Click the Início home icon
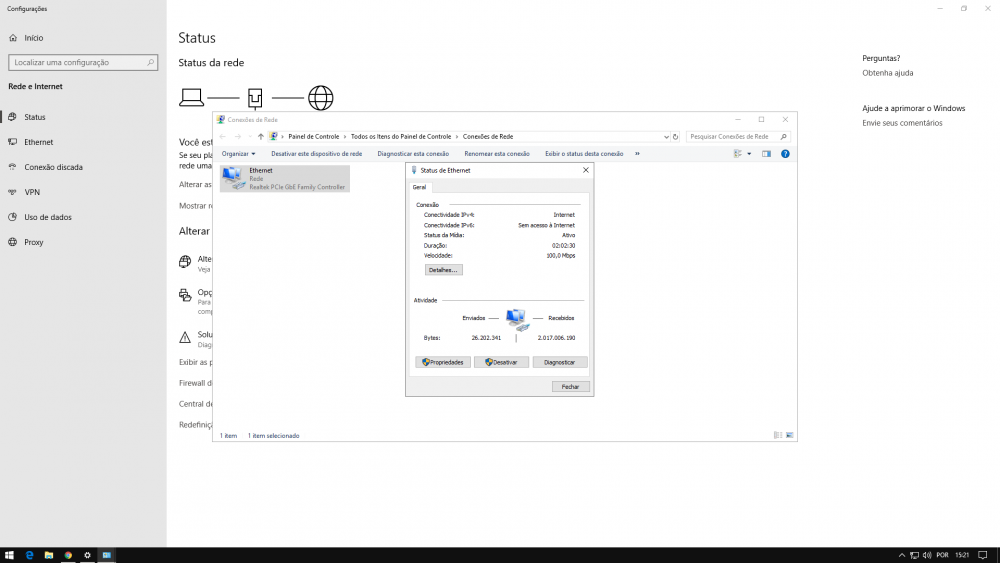Image resolution: width=1000 pixels, height=563 pixels. pos(13,38)
